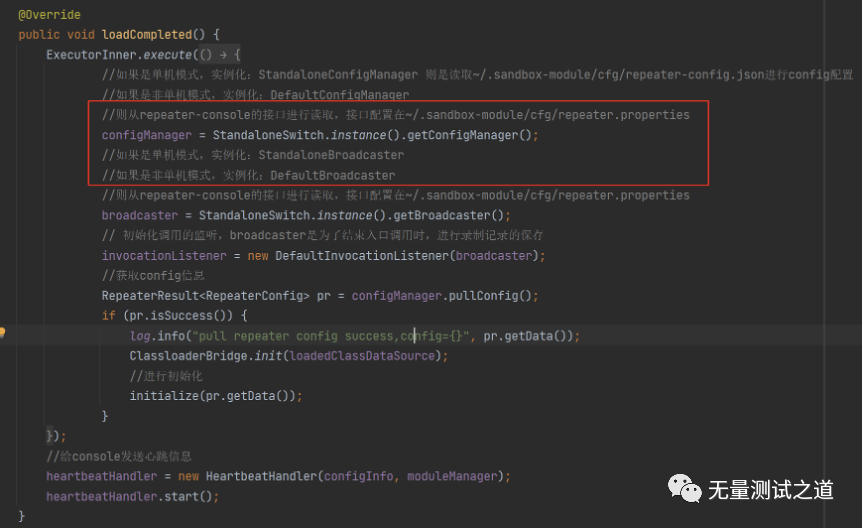The image size is (862, 528).
Task: Click configInfo argument in HeartbeatHandler
Action: (358, 476)
